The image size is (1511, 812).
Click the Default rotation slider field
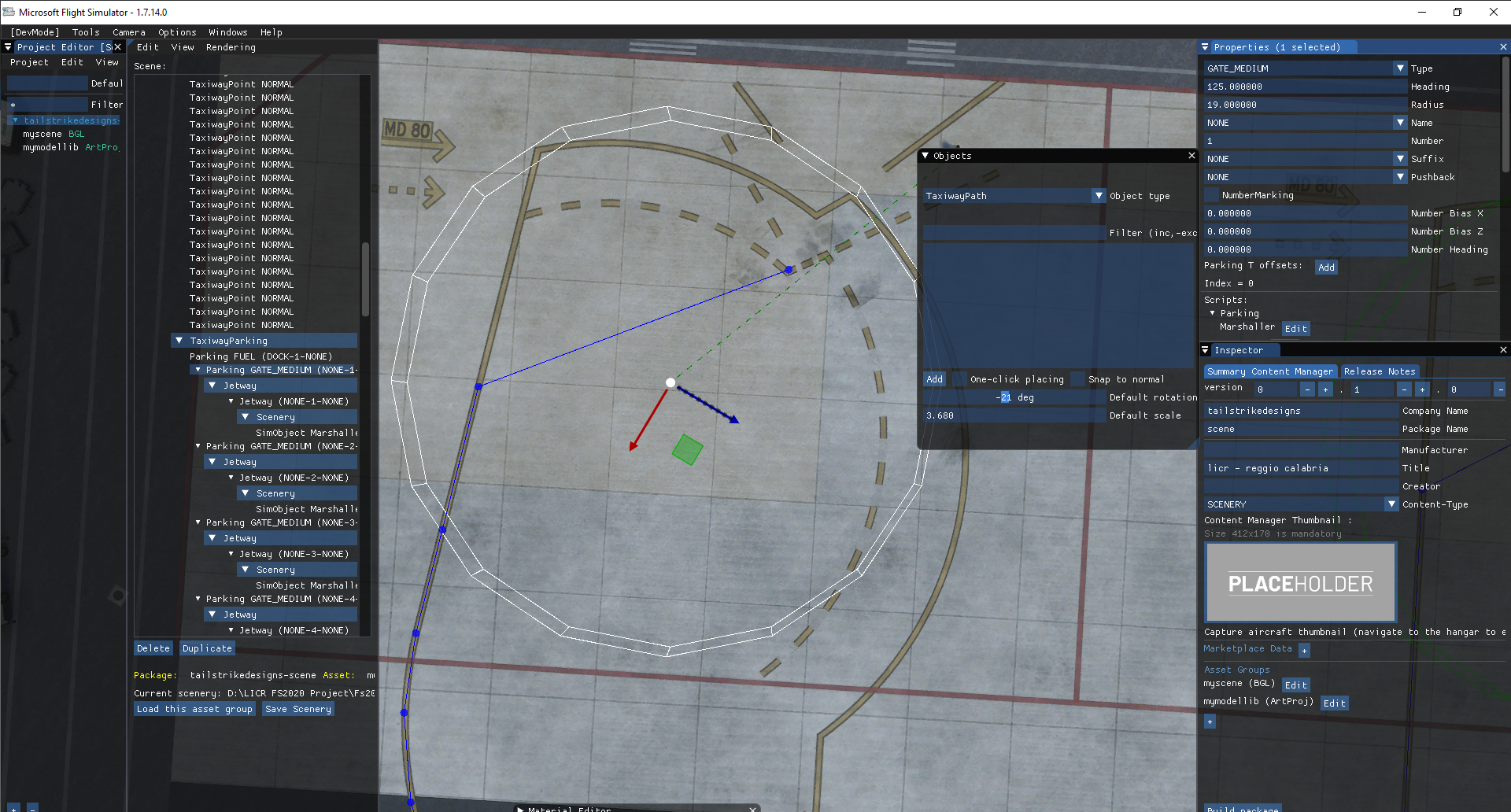click(1014, 397)
